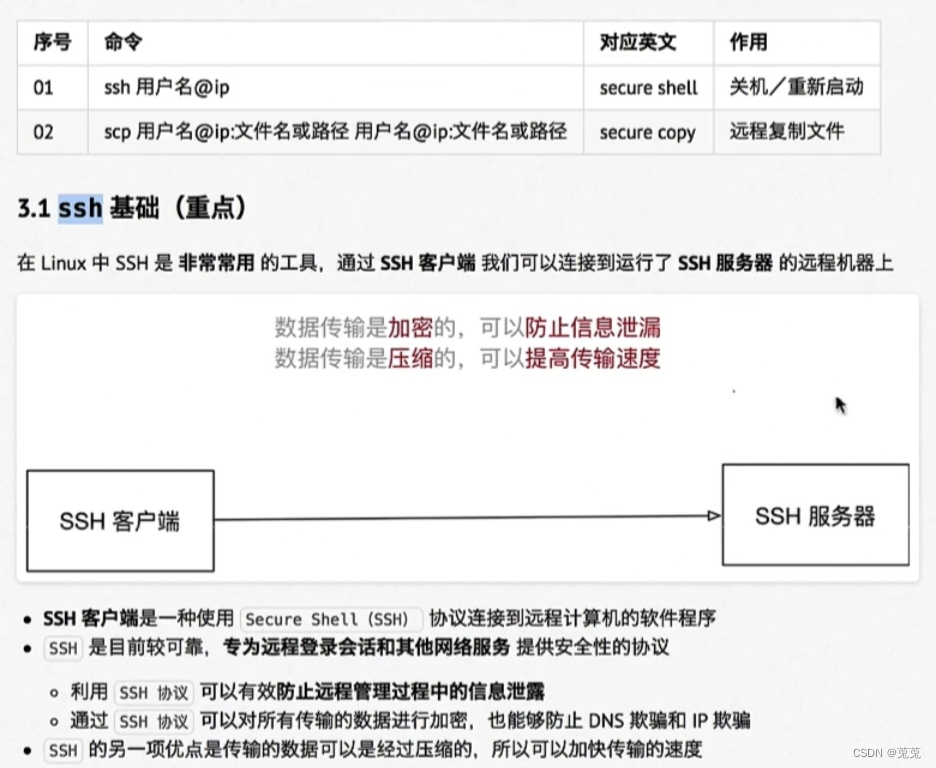This screenshot has width=936, height=768.
Task: Click the red '防止信息泄漏' text
Action: click(593, 327)
